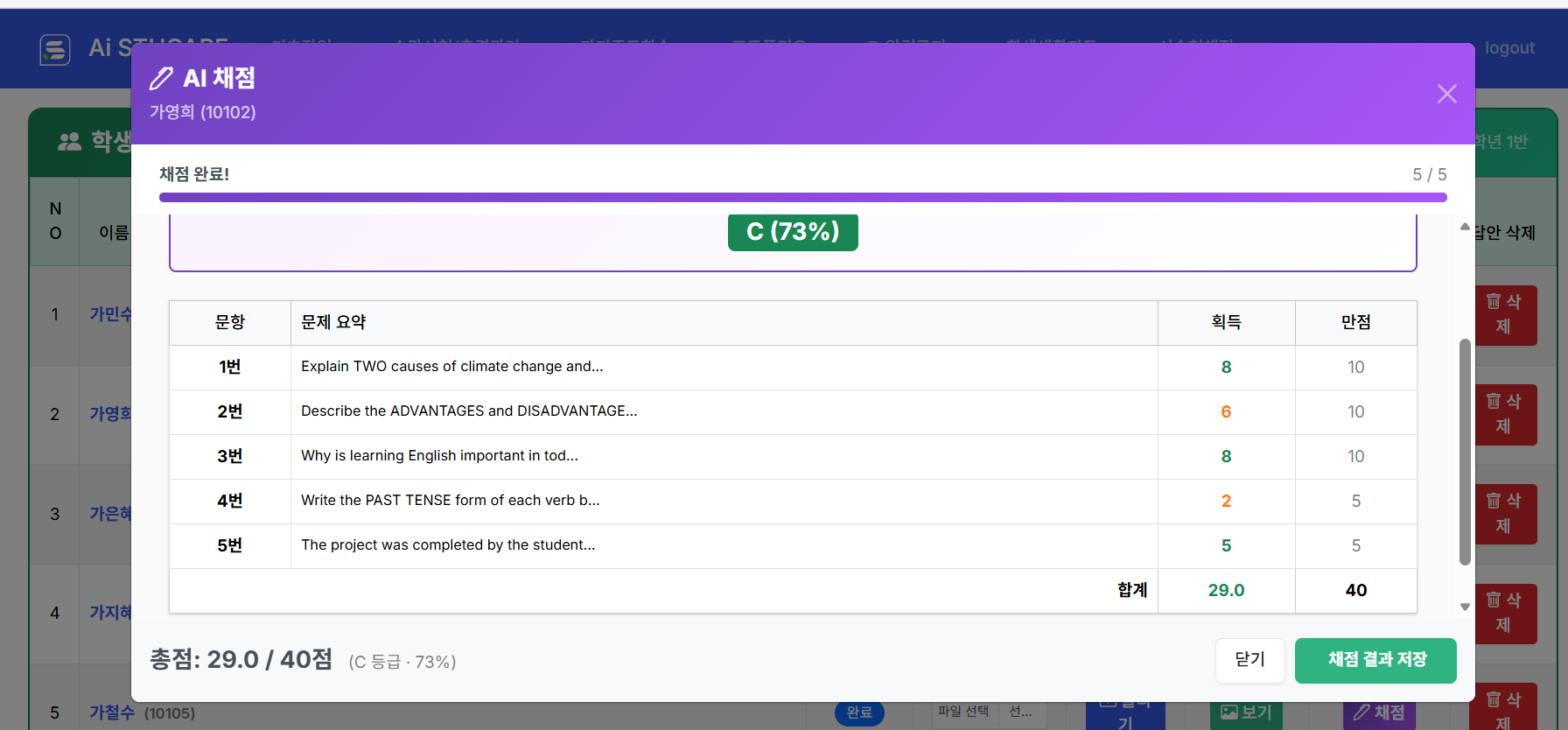Image resolution: width=1568 pixels, height=730 pixels.
Task: Click the logout link
Action: click(1509, 48)
